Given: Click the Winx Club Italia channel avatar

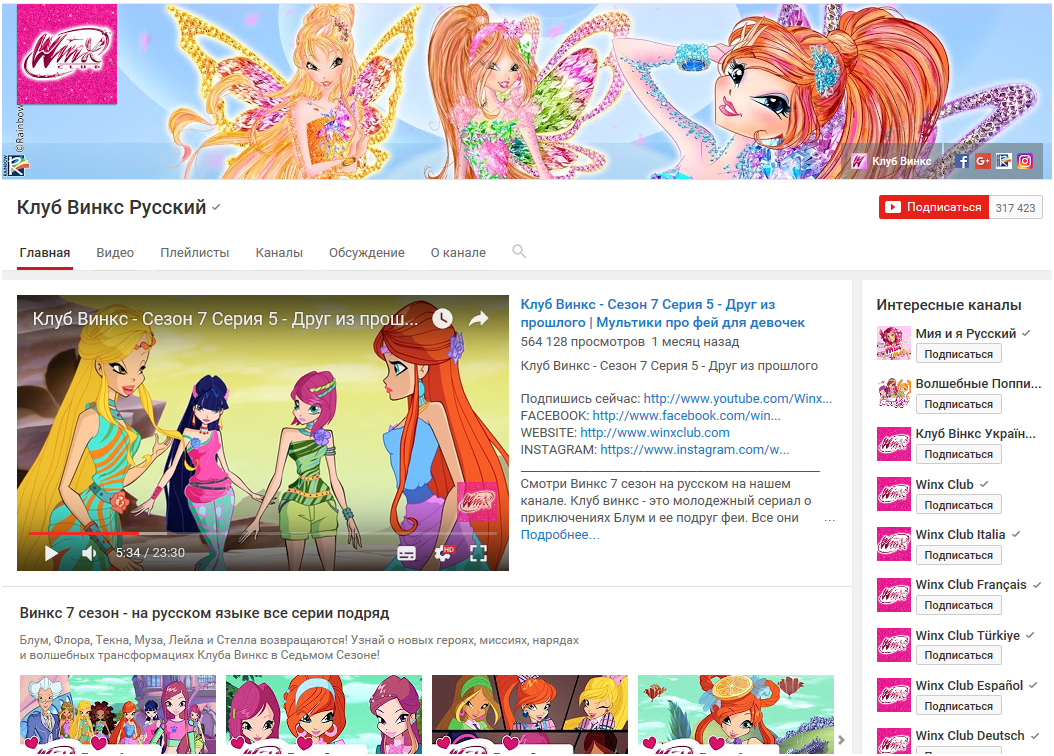Looking at the screenshot, I should click(x=893, y=544).
